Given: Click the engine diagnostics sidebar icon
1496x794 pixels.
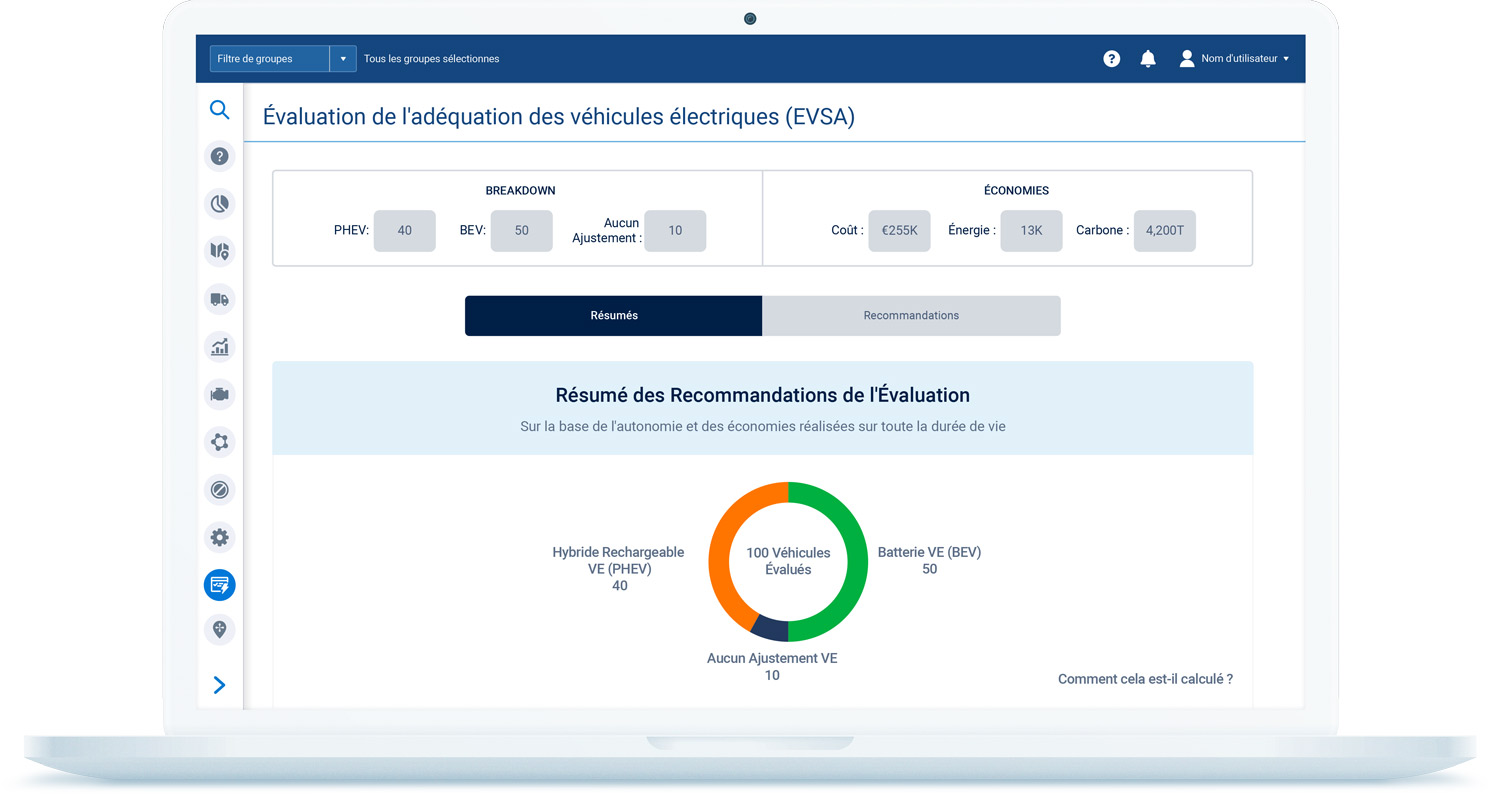Looking at the screenshot, I should coord(220,394).
